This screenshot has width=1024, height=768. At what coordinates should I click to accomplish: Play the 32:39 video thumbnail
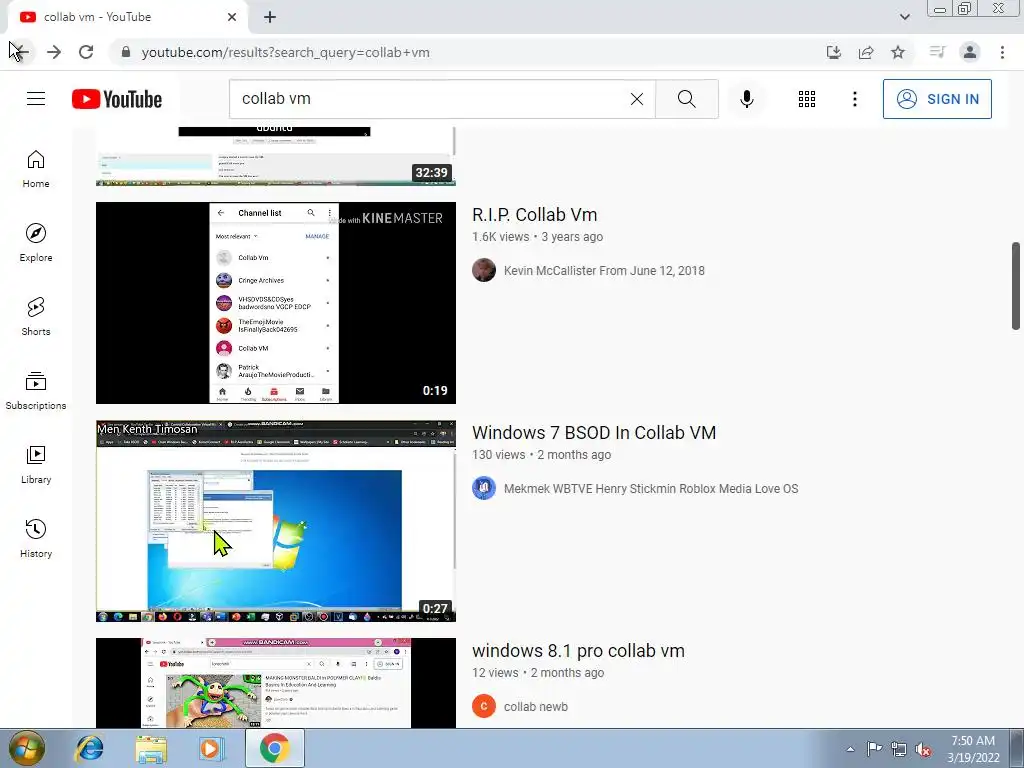(x=276, y=156)
